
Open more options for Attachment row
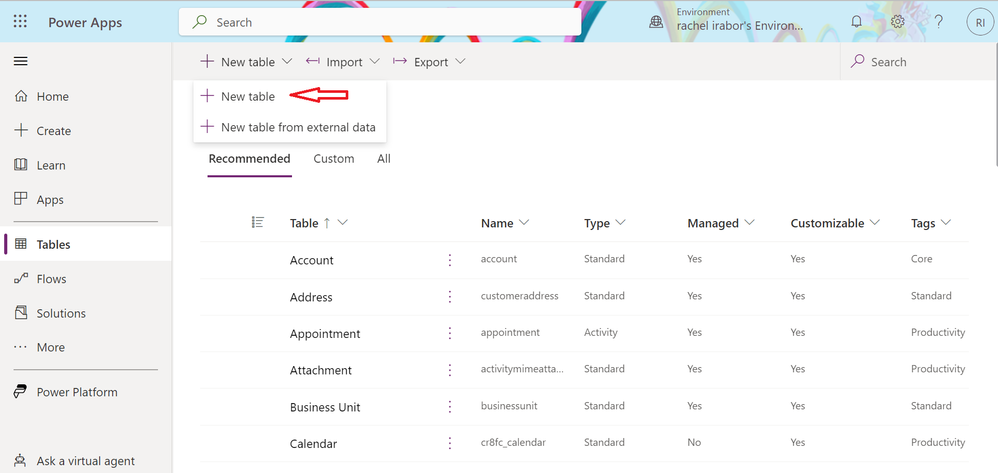coord(450,370)
